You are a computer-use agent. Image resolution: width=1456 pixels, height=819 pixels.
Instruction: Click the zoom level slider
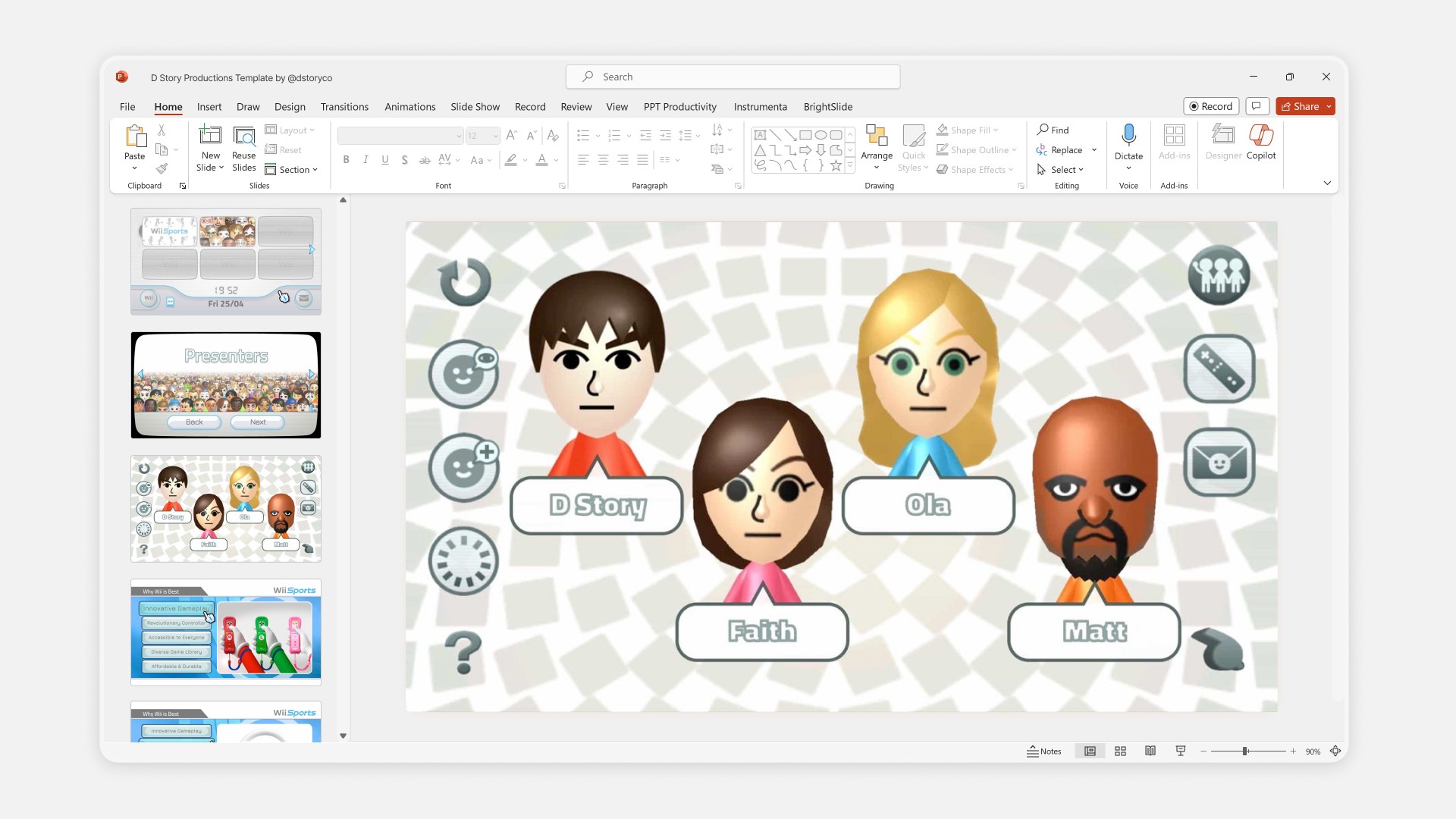tap(1245, 752)
